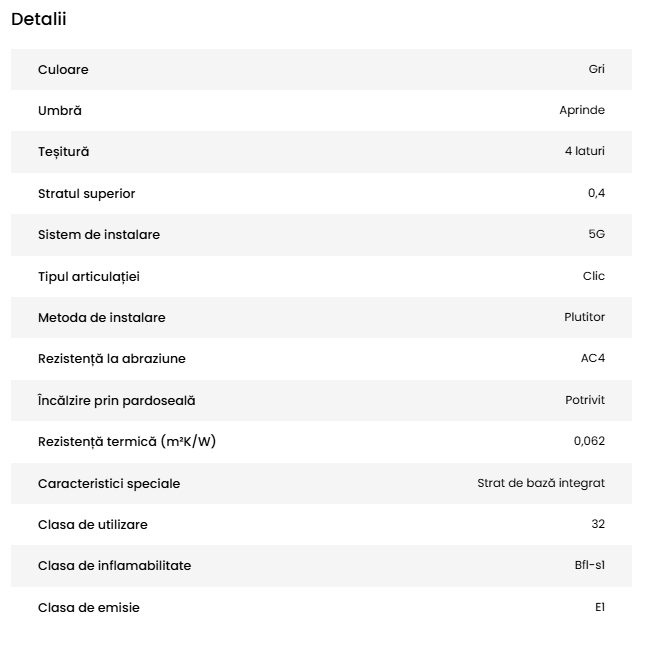Click the Sistem de instalare label

click(x=99, y=235)
